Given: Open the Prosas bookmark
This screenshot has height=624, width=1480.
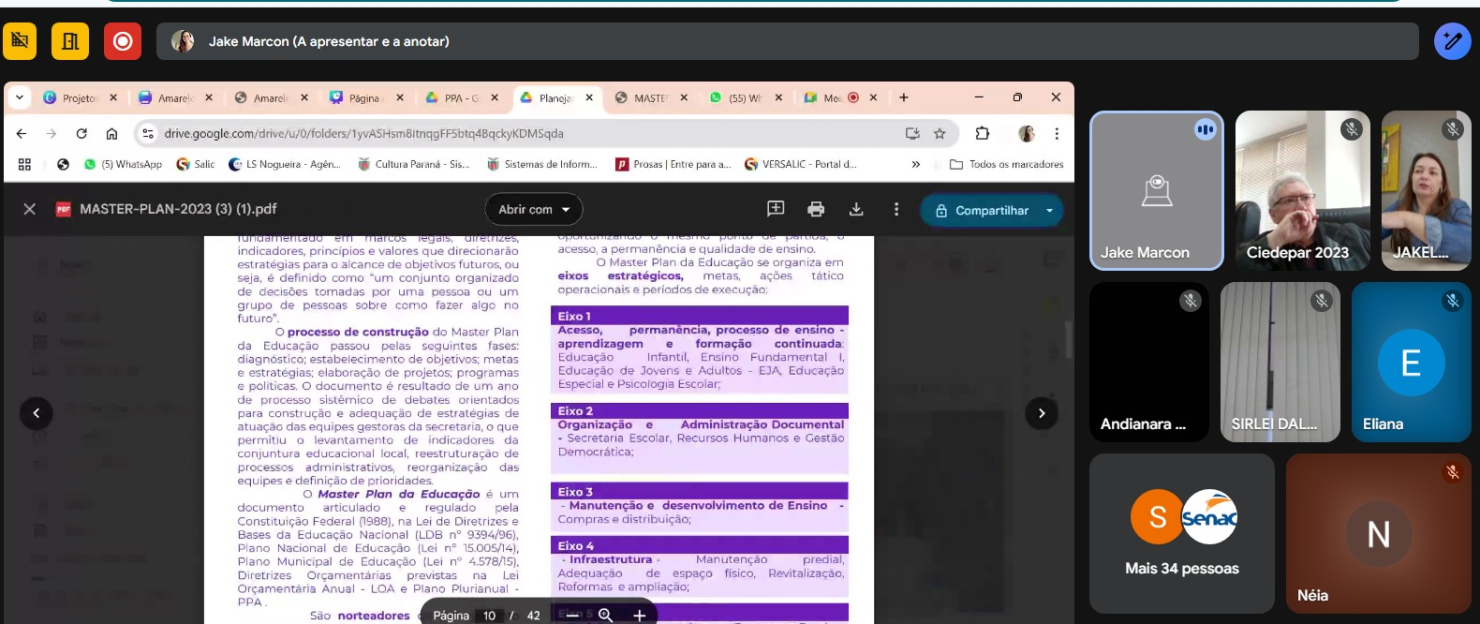Looking at the screenshot, I should point(673,164).
